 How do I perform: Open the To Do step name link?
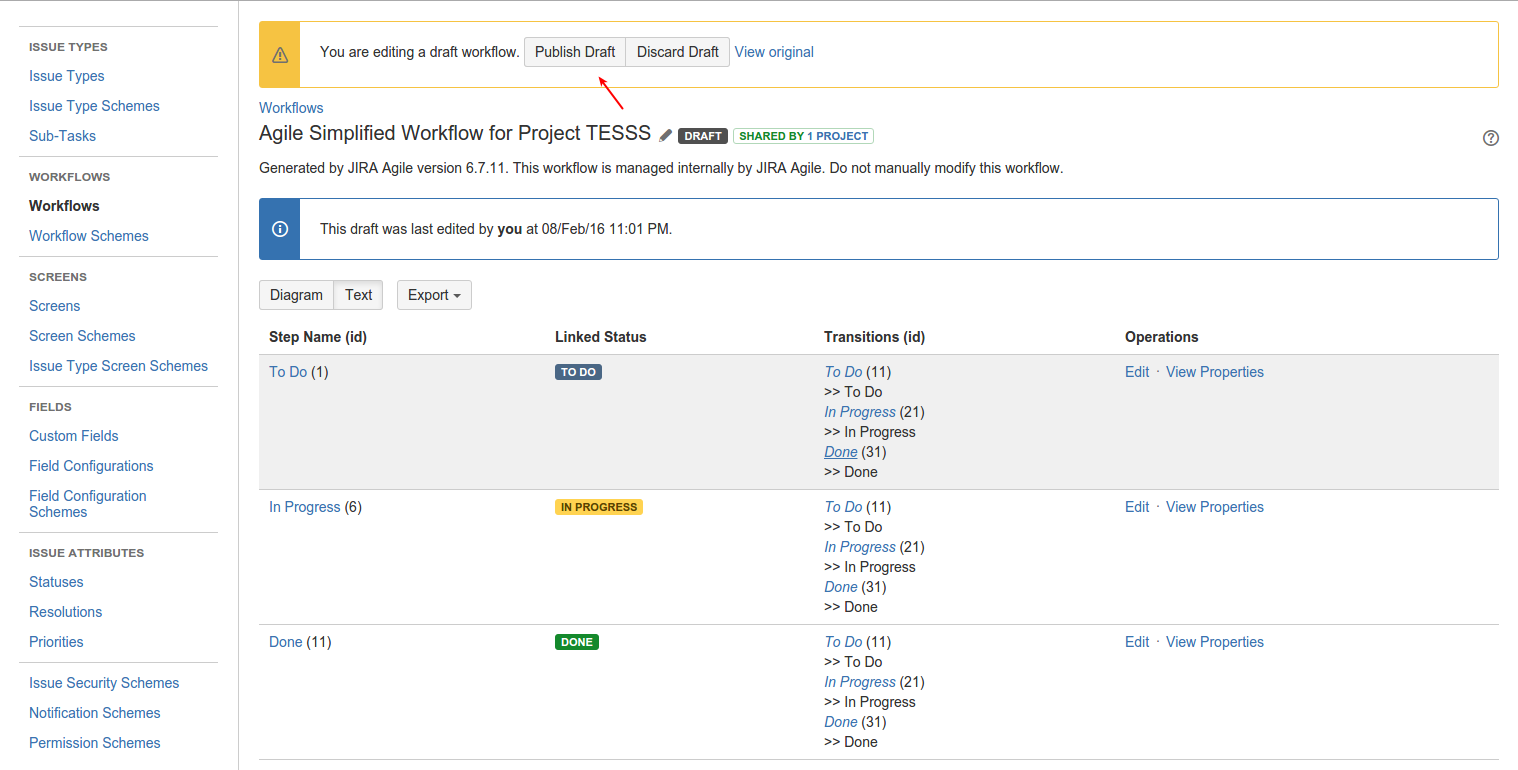288,372
